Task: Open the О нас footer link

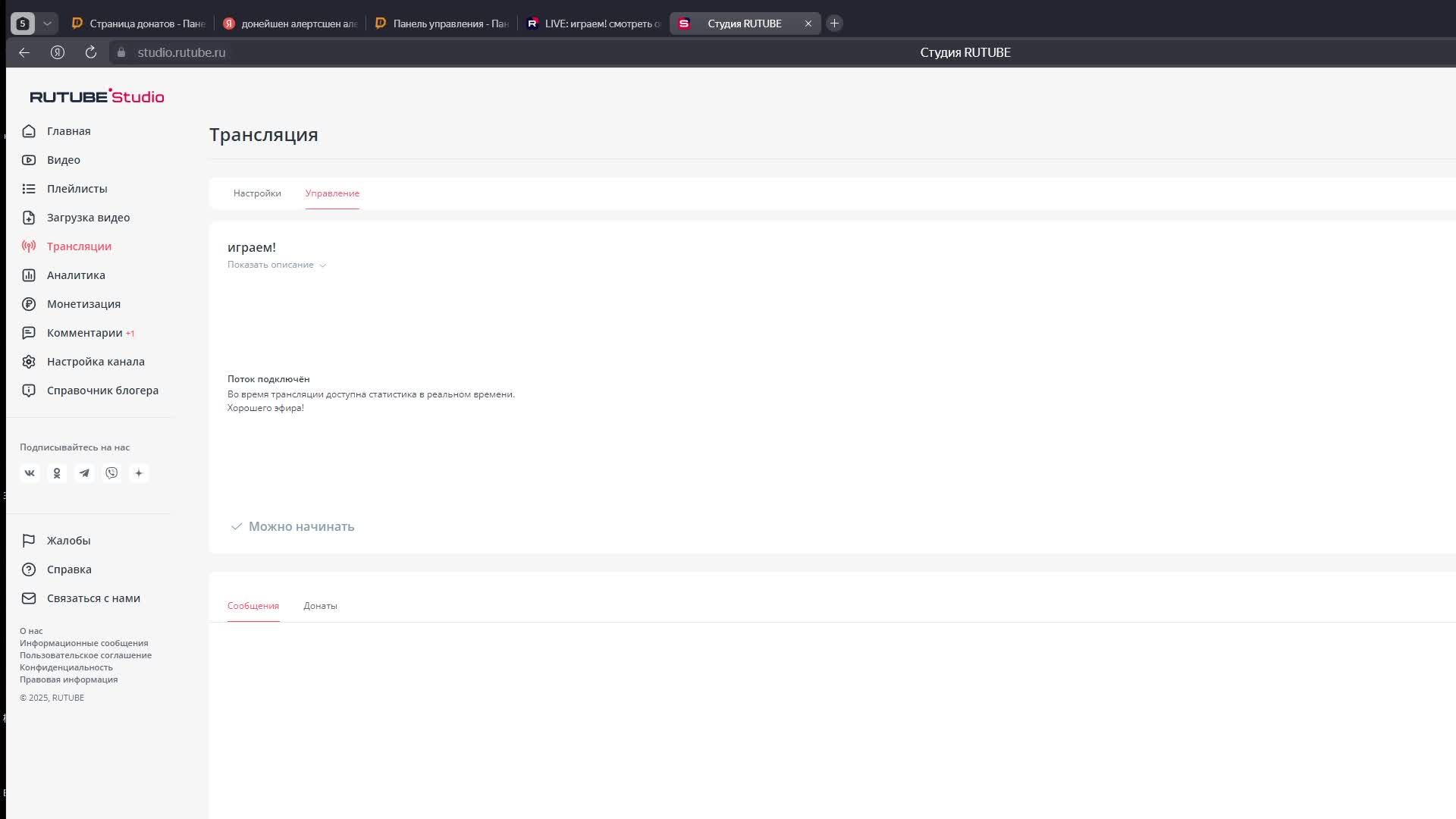Action: pyautogui.click(x=31, y=631)
